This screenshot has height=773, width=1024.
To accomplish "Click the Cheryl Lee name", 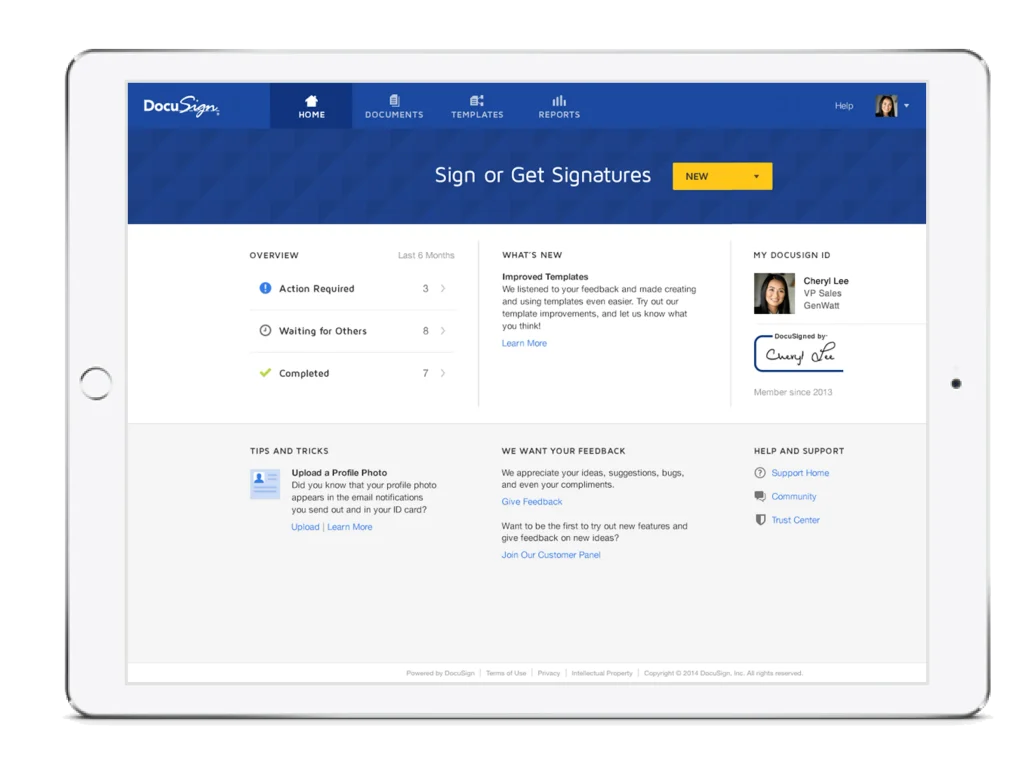I will coord(826,281).
